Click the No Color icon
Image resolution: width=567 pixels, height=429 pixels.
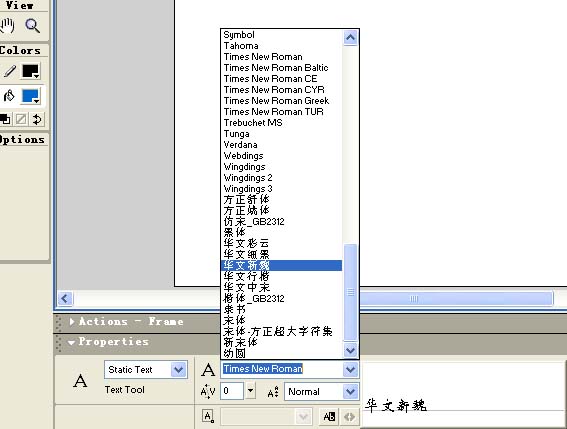coord(21,119)
